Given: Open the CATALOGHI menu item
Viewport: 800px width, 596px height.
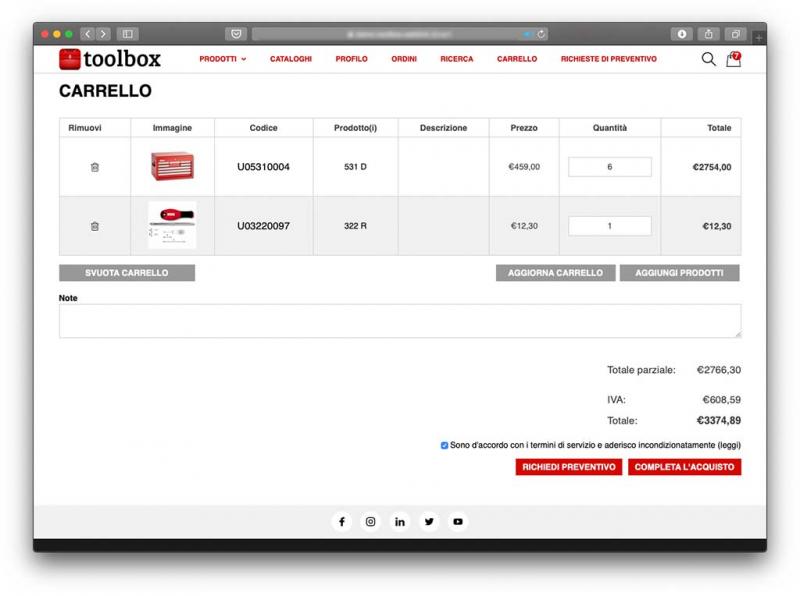Looking at the screenshot, I should click(x=290, y=59).
